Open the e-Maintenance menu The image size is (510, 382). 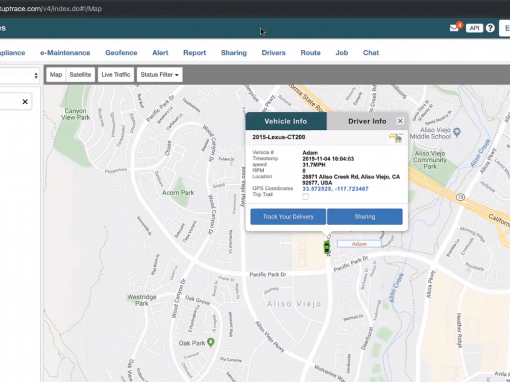(65, 53)
